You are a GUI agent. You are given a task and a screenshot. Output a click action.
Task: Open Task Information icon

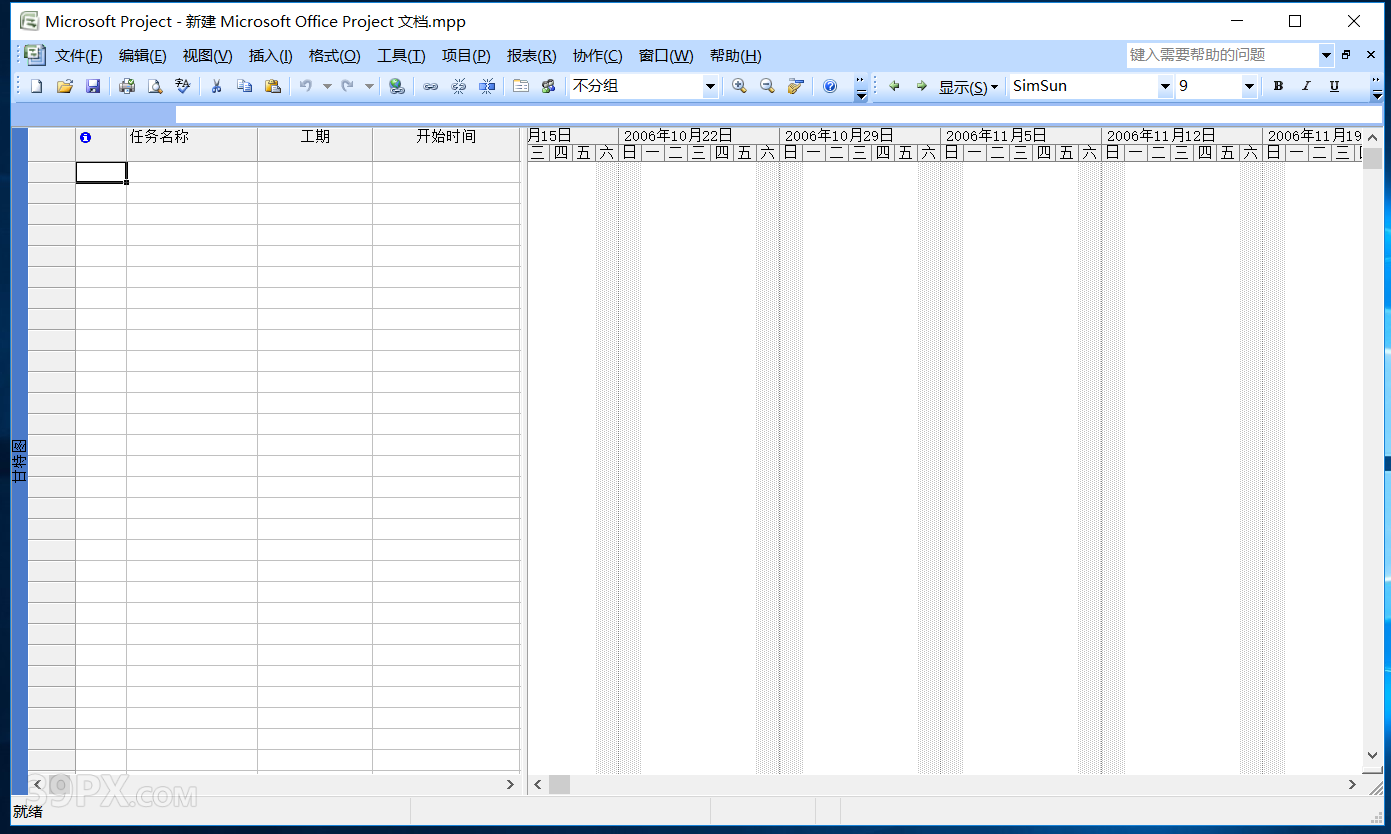click(521, 87)
